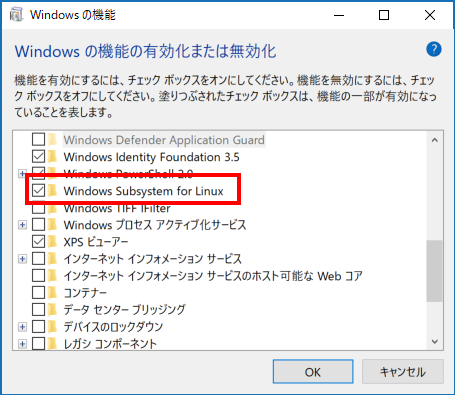Screen dimensions: 455x395
Task: Click scrollbar up arrow in features list
Action: (x=435, y=140)
